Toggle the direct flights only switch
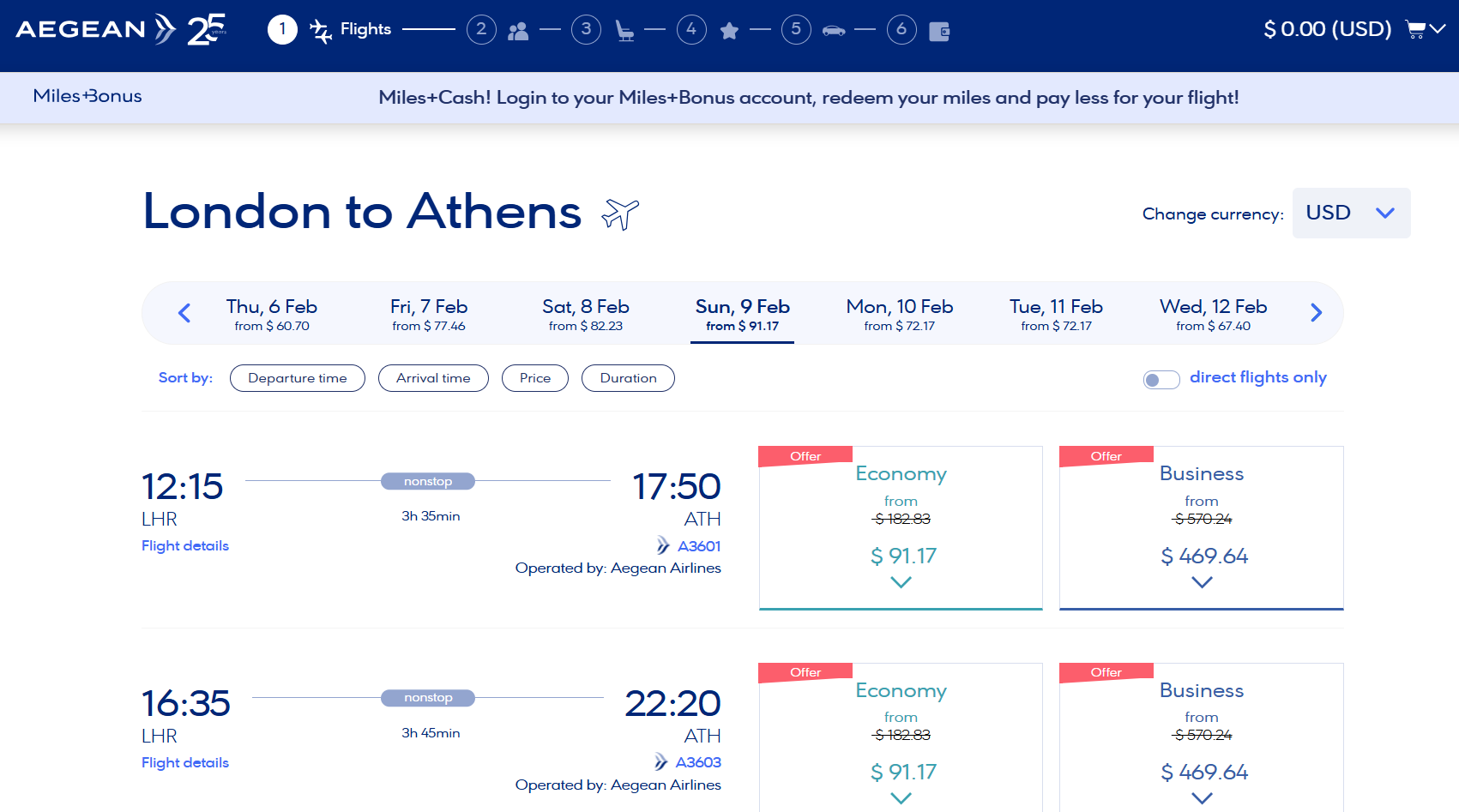Viewport: 1459px width, 812px height. pos(1161,379)
